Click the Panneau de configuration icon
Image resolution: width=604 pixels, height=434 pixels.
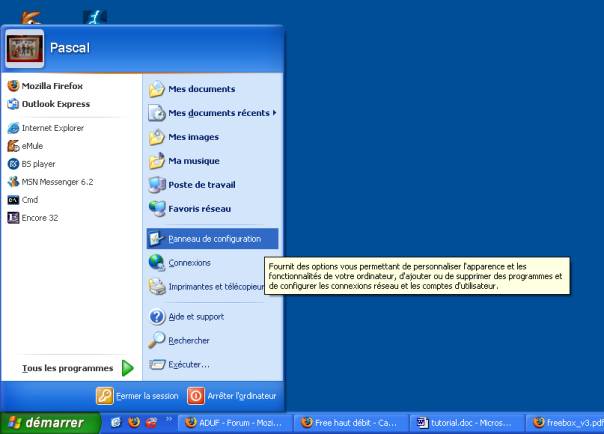[157, 239]
